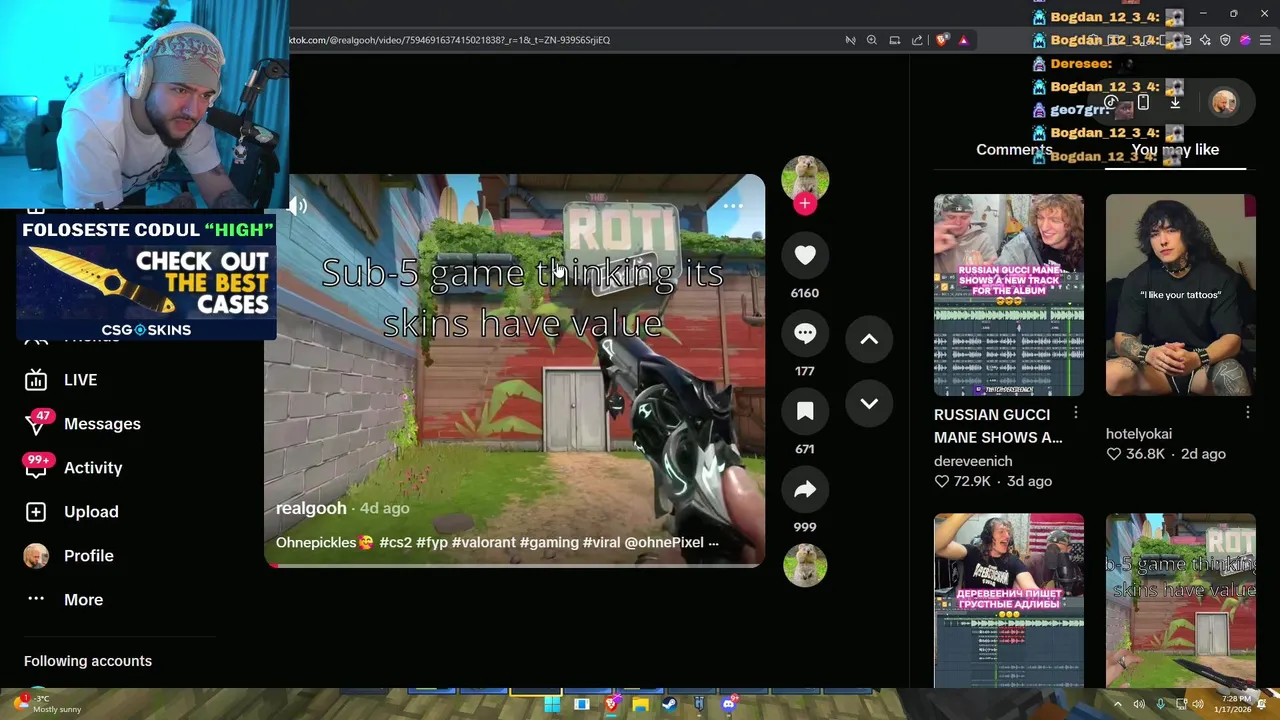Click the #valorant hashtag in caption
This screenshot has height=720, width=1280.
(x=484, y=542)
